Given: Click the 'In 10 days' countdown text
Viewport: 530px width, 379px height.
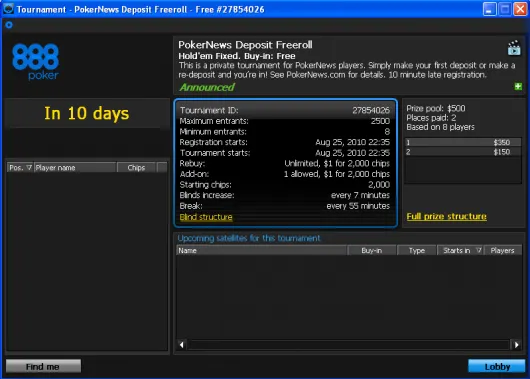Looking at the screenshot, I should pos(87,113).
